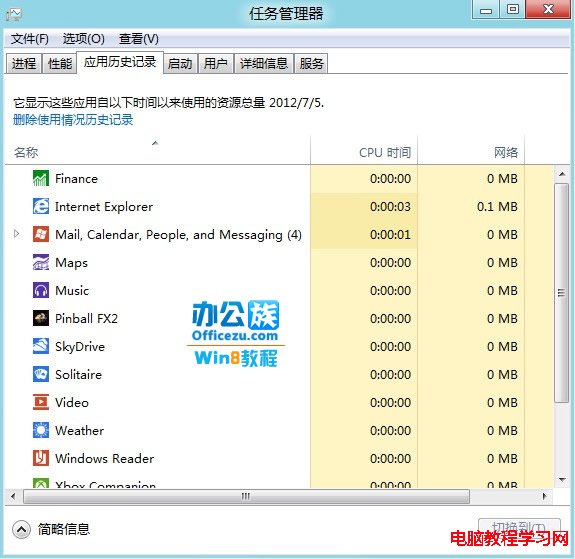Select the Windows Reader row name
The image size is (575, 559).
(x=105, y=458)
